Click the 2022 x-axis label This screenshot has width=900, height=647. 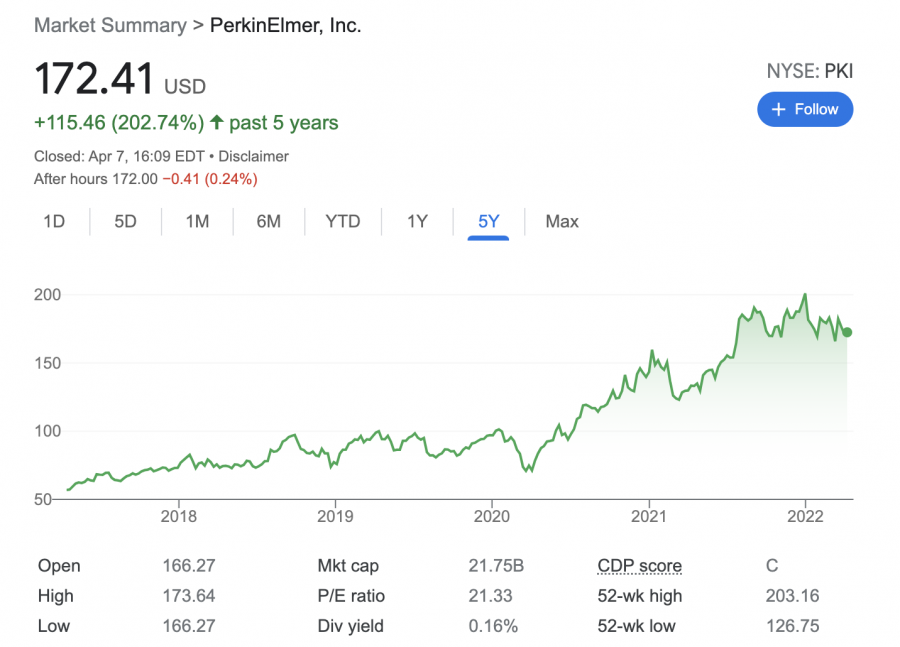805,516
